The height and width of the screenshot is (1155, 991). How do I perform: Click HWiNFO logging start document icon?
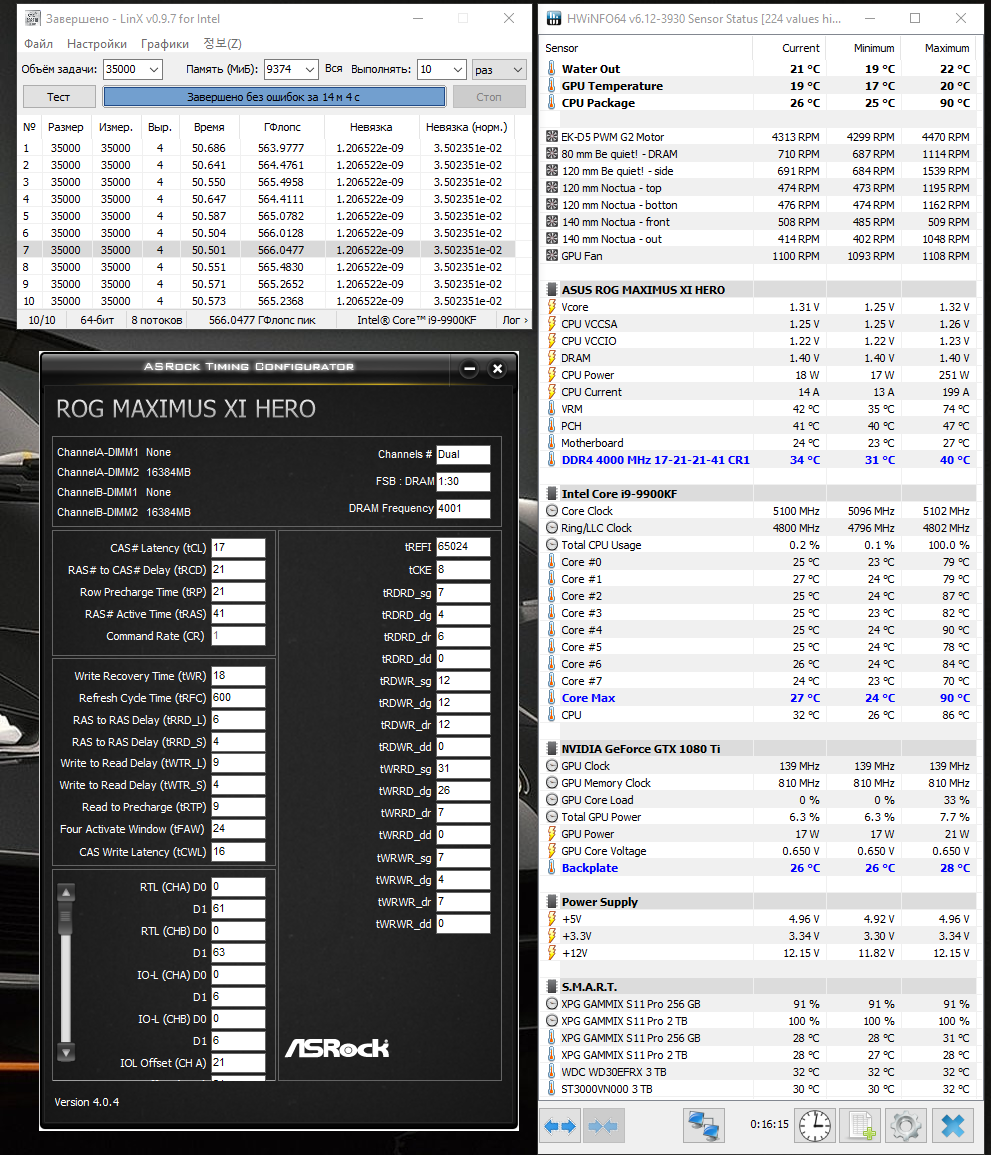click(861, 1126)
